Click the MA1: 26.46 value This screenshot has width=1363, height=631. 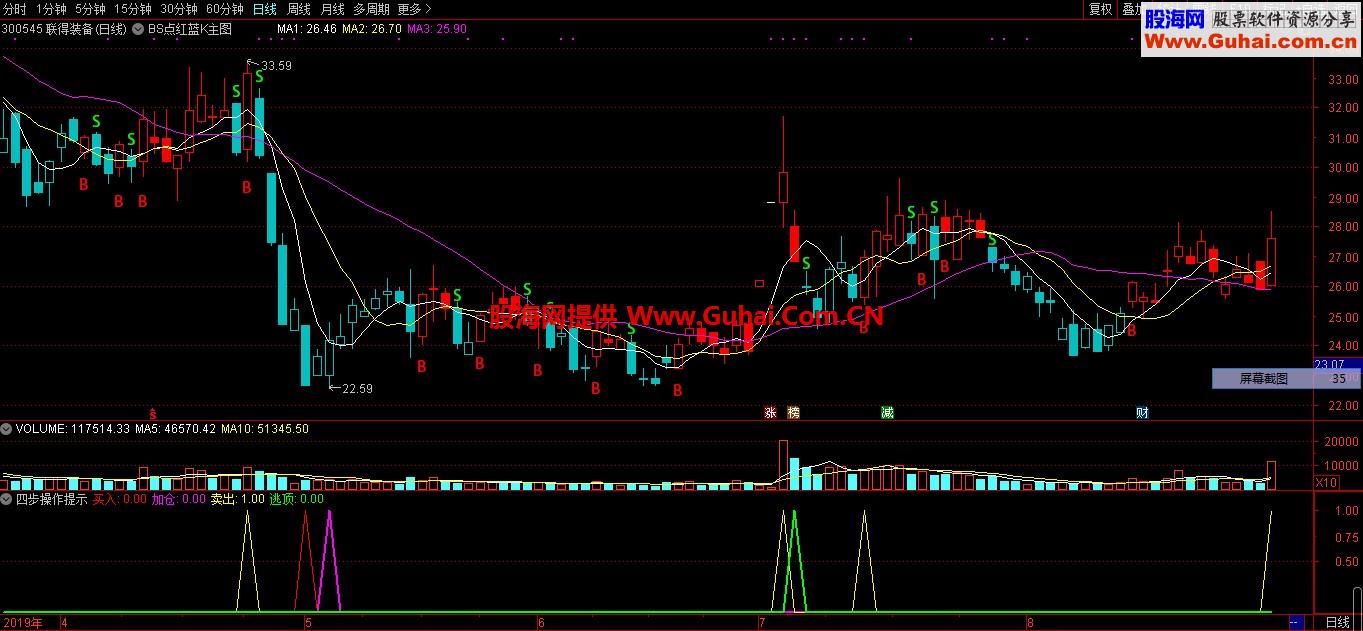click(x=306, y=29)
